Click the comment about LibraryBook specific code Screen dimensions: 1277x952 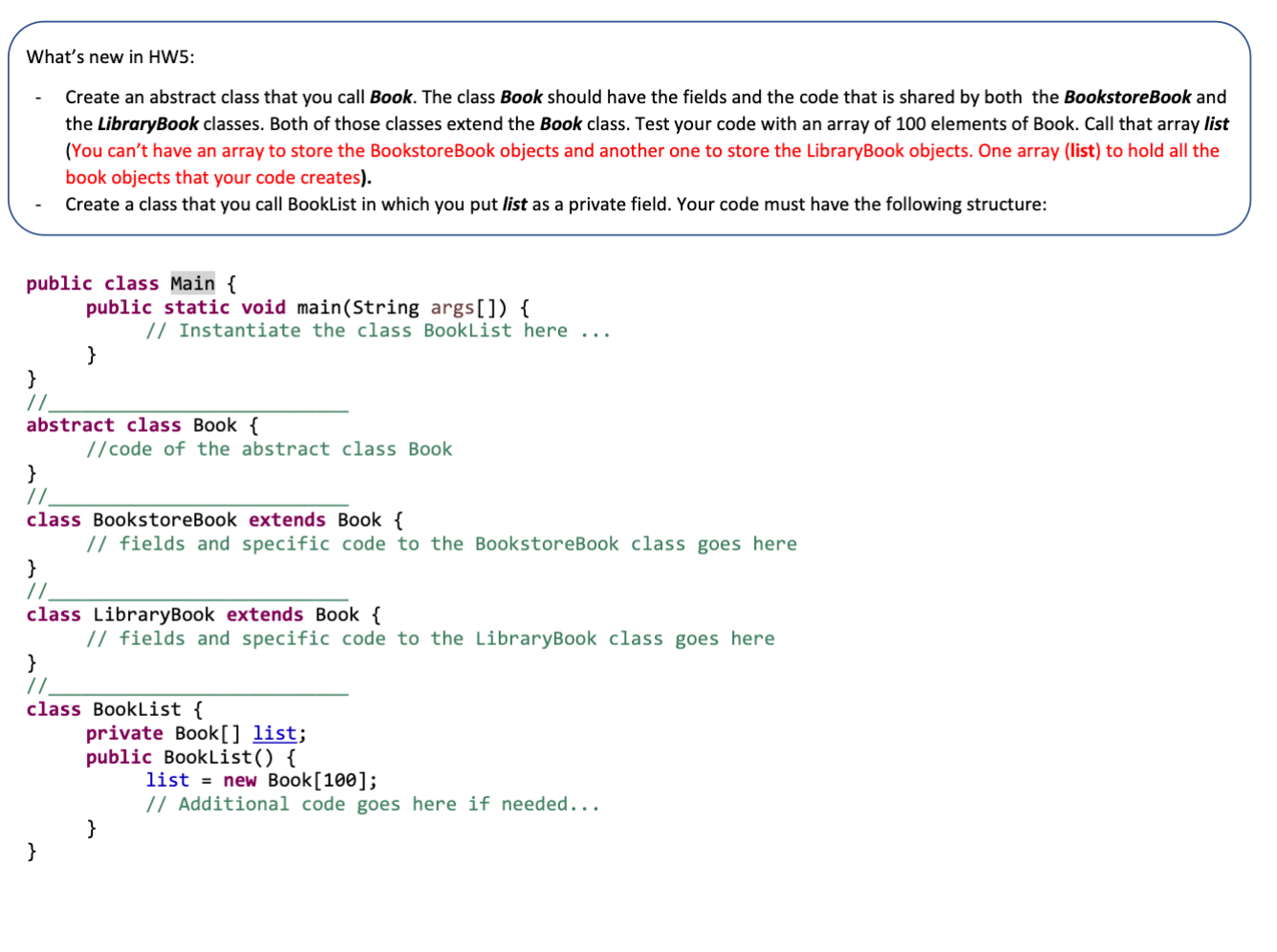coord(430,638)
